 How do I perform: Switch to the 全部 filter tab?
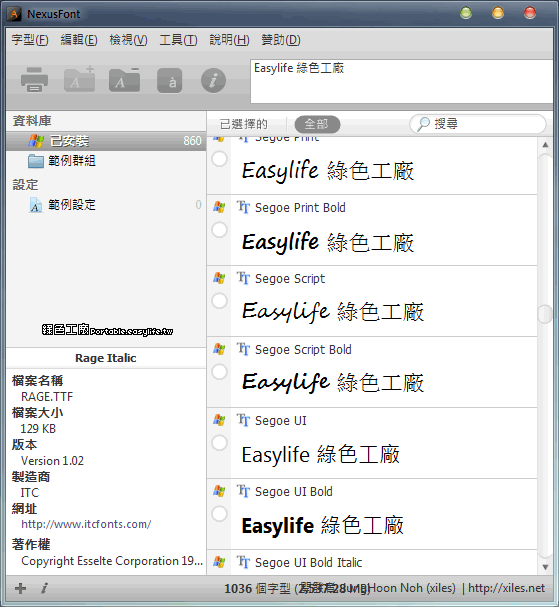pyautogui.click(x=317, y=124)
